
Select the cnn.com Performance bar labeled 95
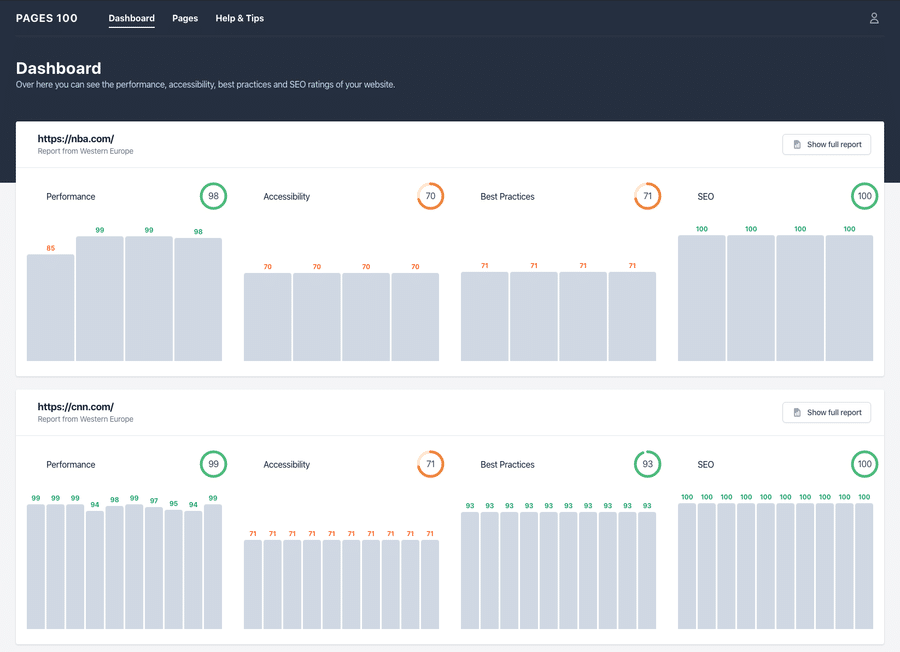click(x=173, y=569)
